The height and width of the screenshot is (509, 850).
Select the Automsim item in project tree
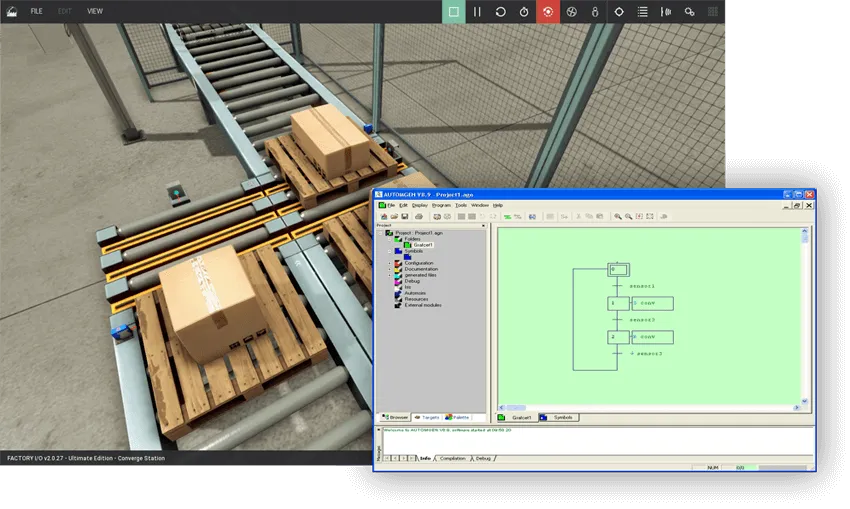(415, 293)
